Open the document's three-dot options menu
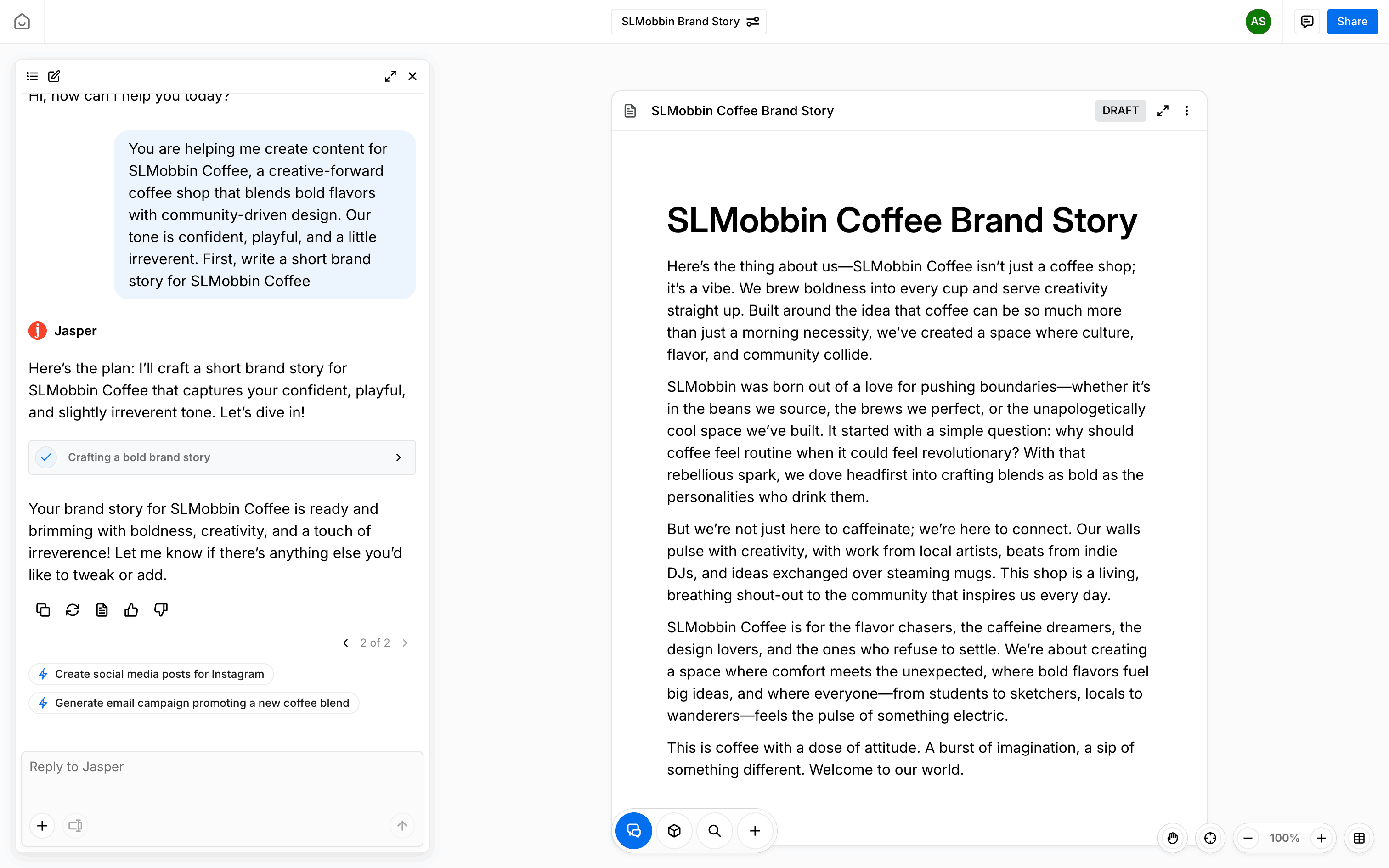The image size is (1389, 868). coord(1186,110)
